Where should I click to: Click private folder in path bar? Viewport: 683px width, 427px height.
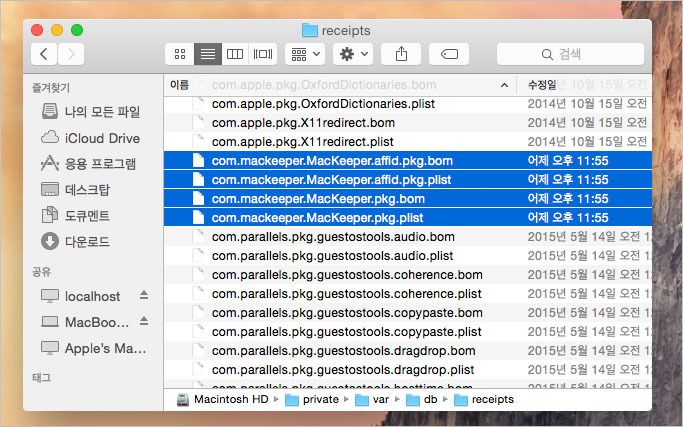point(312,400)
